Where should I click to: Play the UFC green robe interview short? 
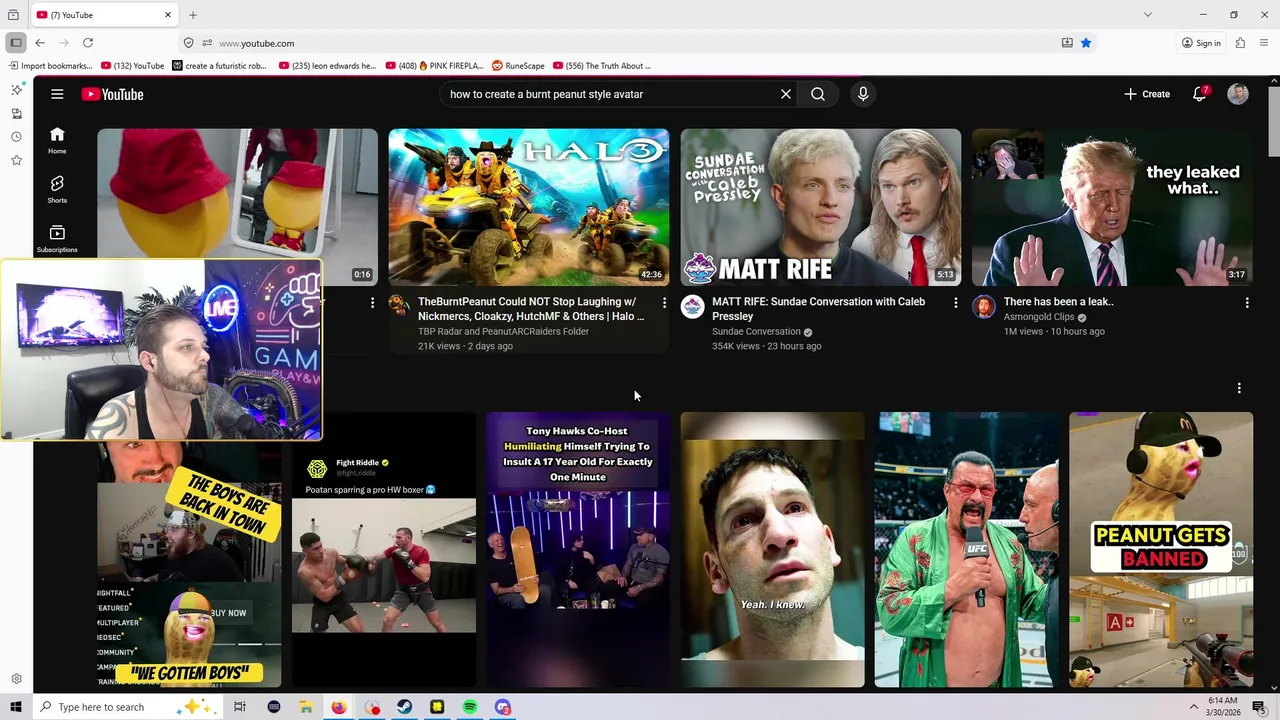(x=967, y=549)
